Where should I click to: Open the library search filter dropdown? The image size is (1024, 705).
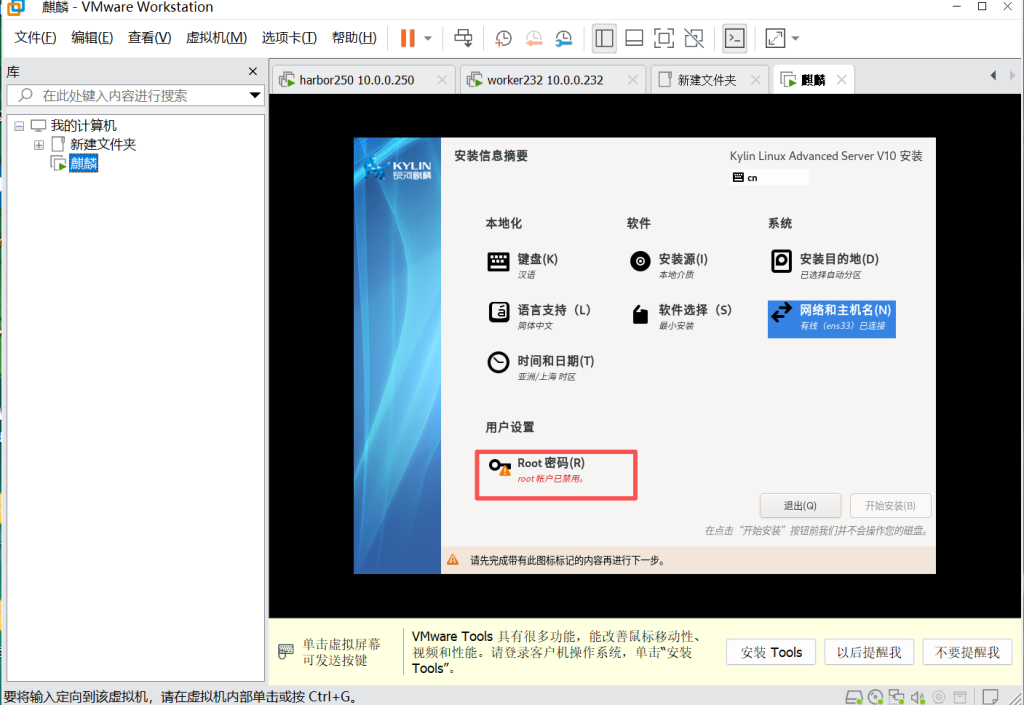pyautogui.click(x=255, y=96)
